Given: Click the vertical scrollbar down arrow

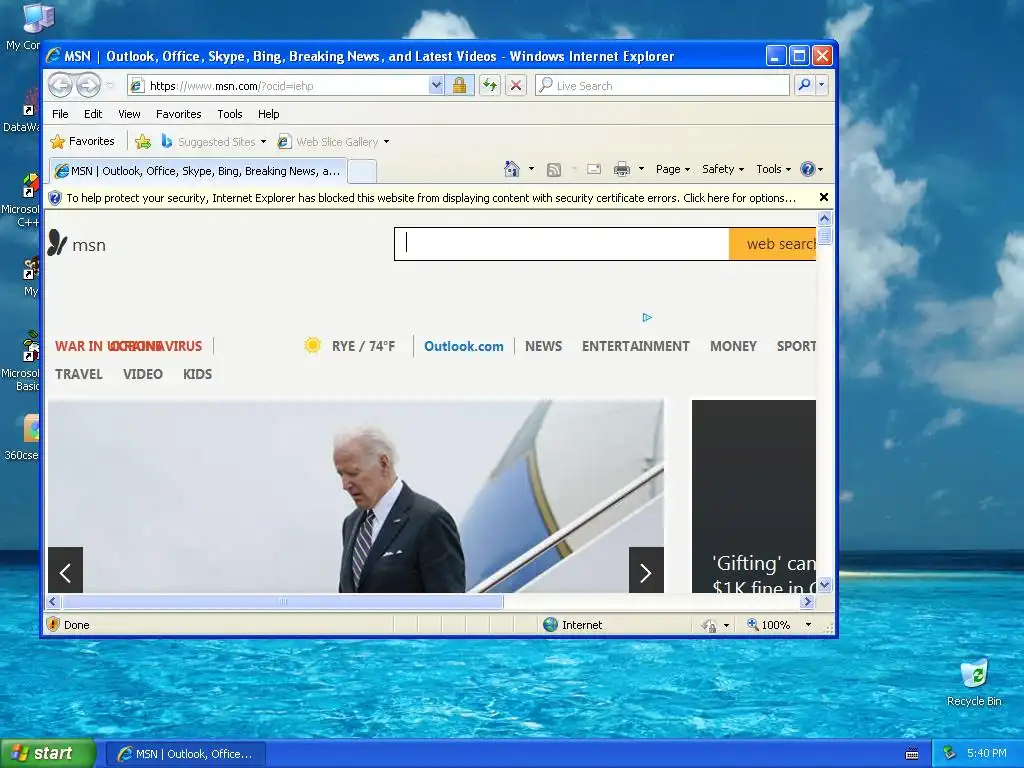Looking at the screenshot, I should click(x=824, y=584).
